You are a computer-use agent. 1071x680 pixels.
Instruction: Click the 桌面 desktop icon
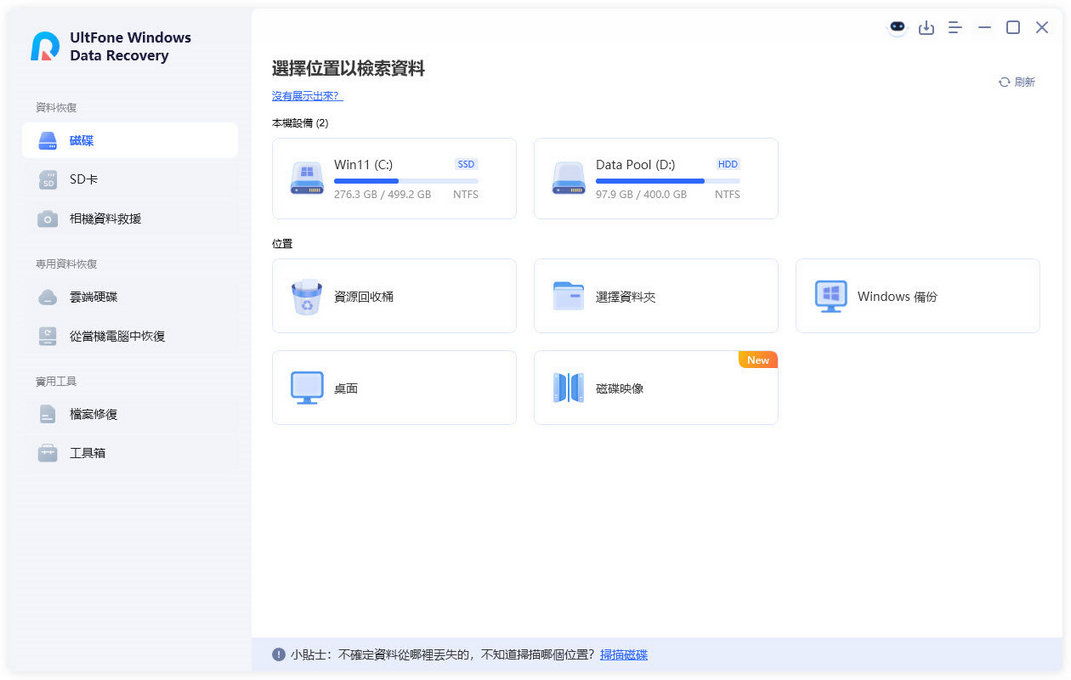(307, 388)
